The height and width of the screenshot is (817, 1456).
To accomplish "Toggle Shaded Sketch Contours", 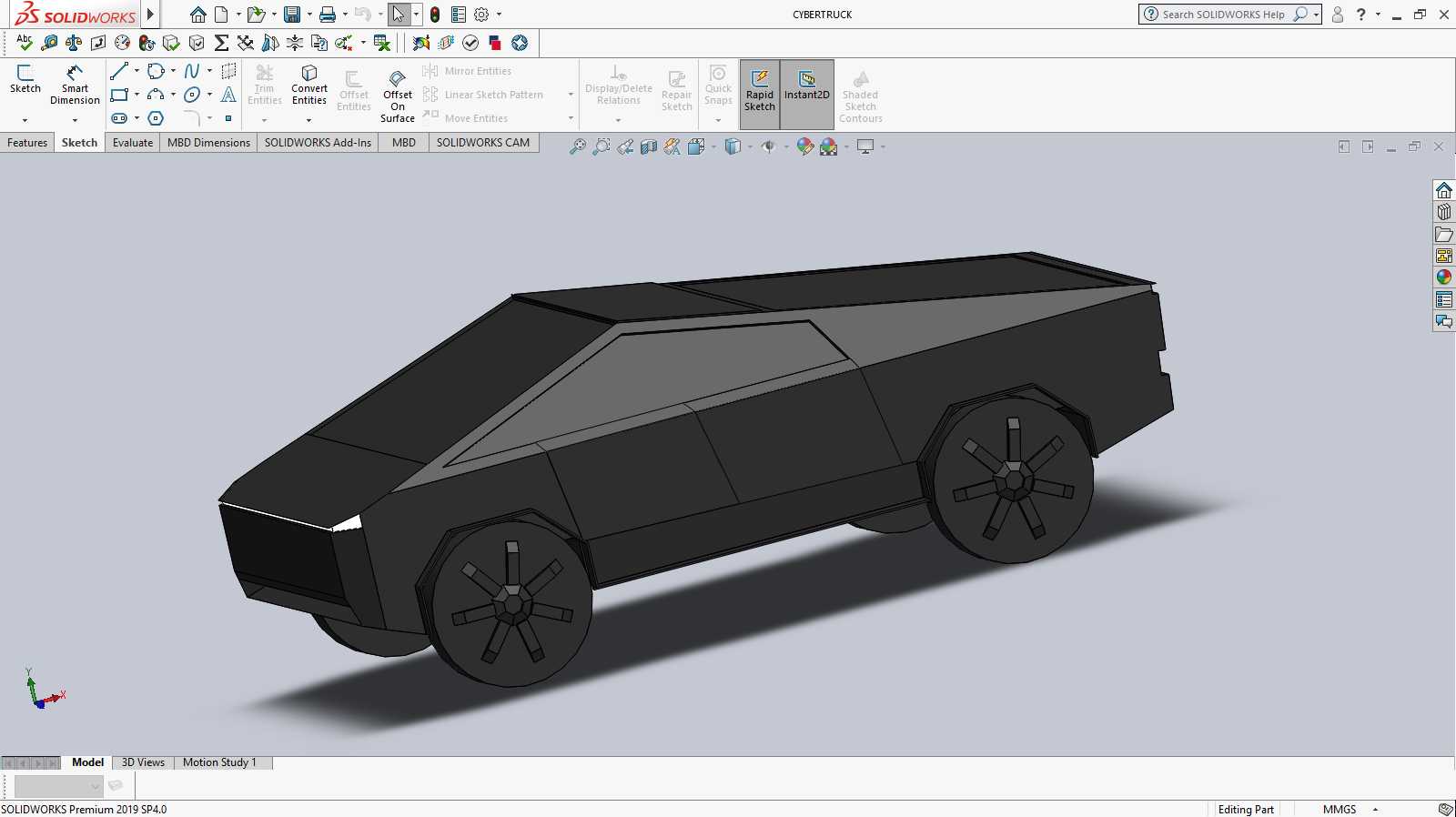I will tap(861, 95).
